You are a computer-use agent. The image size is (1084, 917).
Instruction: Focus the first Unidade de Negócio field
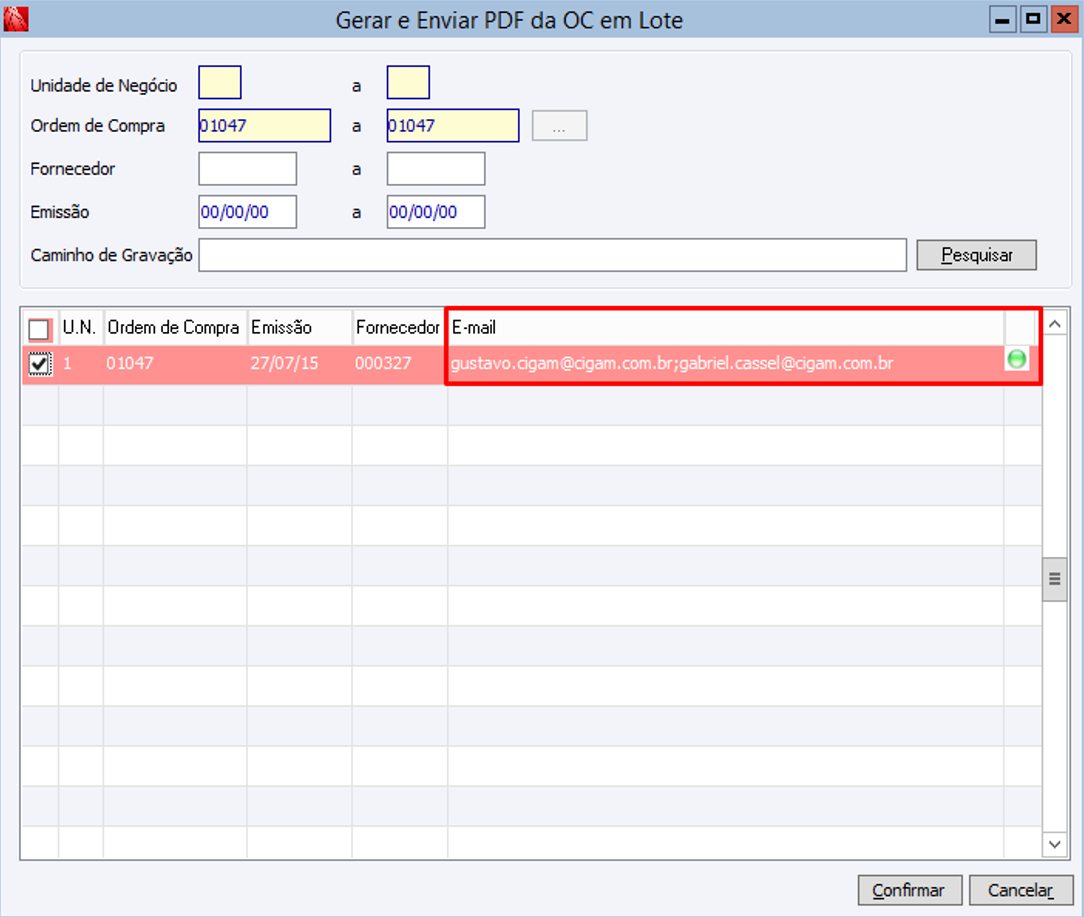point(220,82)
